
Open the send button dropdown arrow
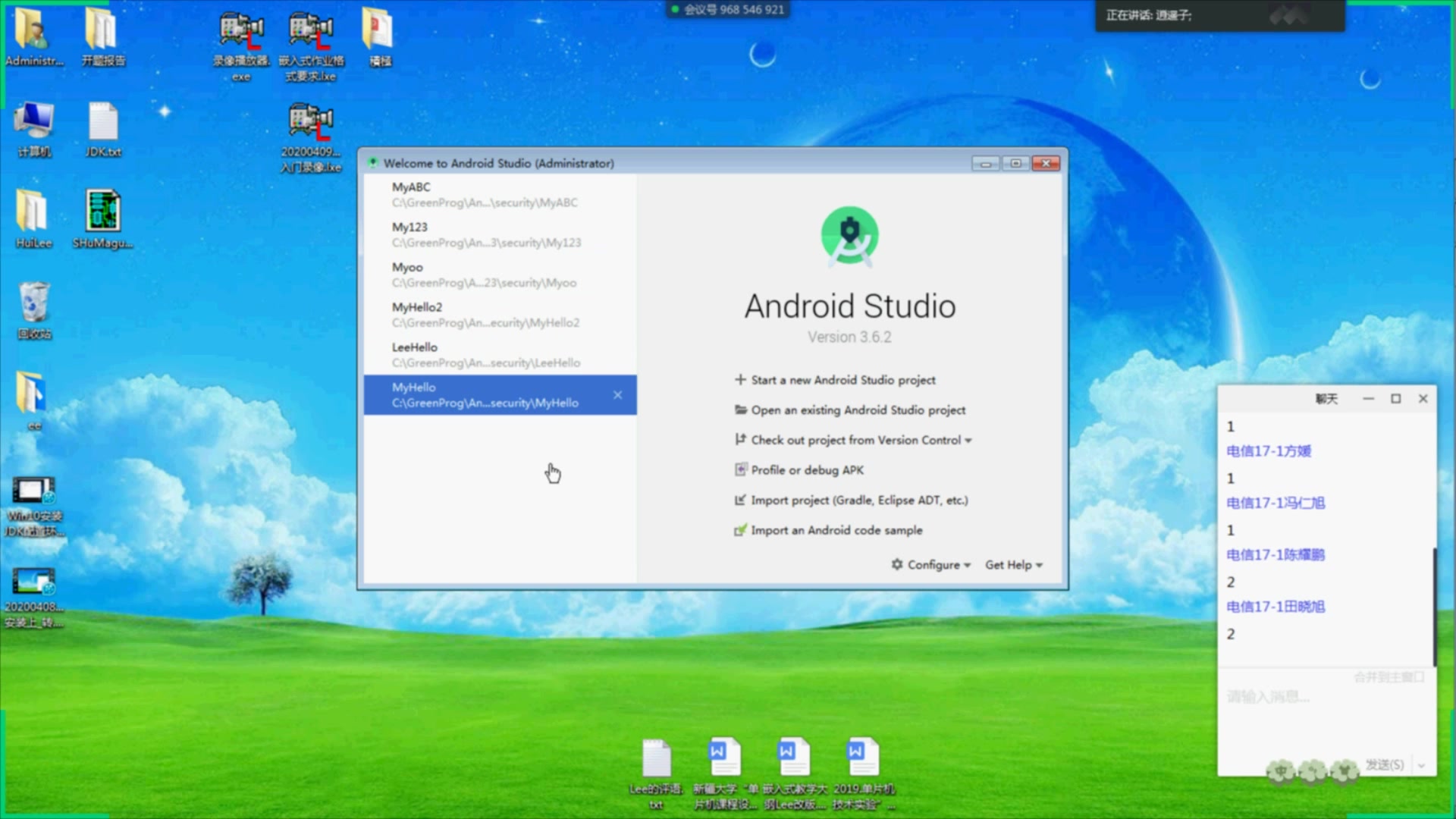pyautogui.click(x=1422, y=766)
